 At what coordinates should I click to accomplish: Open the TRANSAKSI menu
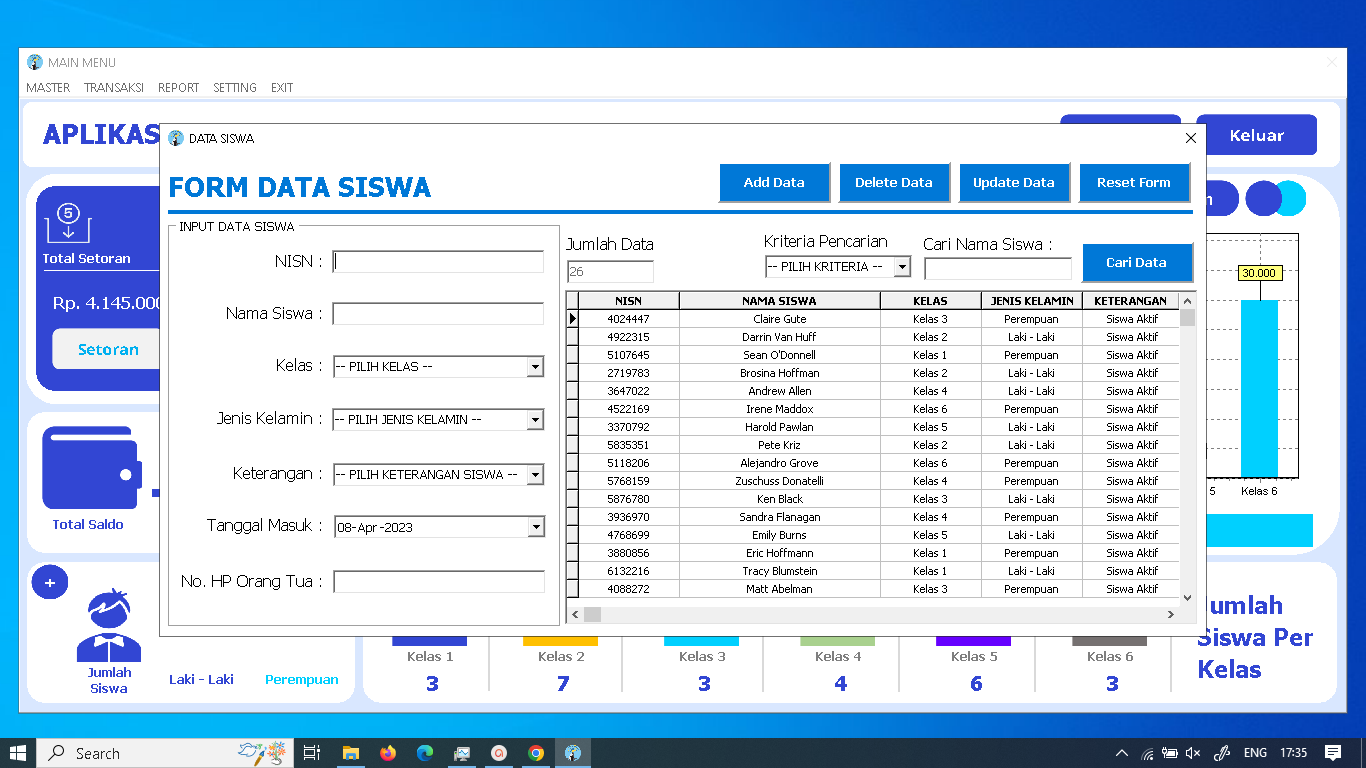pyautogui.click(x=113, y=87)
